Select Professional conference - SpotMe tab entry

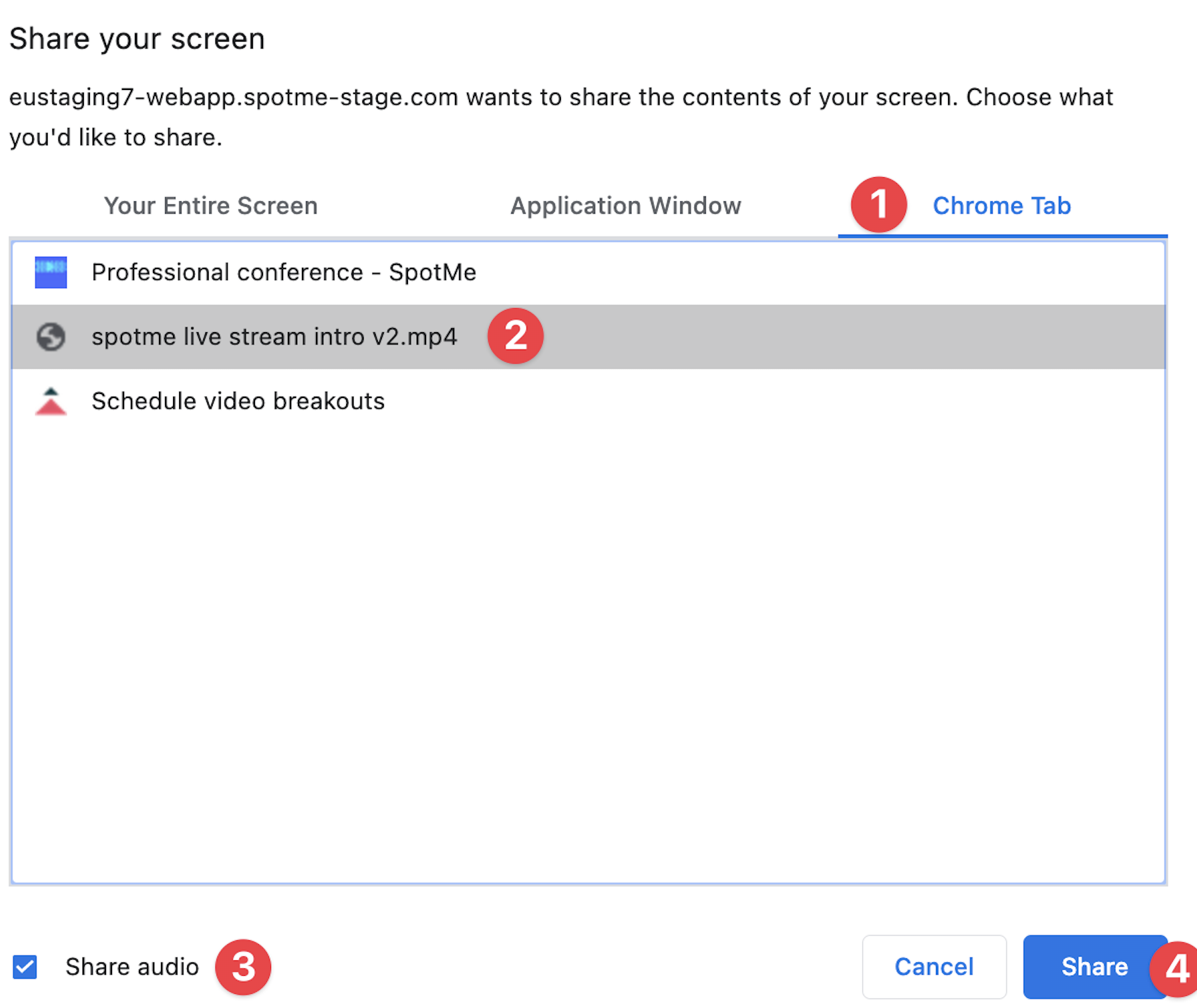click(588, 272)
